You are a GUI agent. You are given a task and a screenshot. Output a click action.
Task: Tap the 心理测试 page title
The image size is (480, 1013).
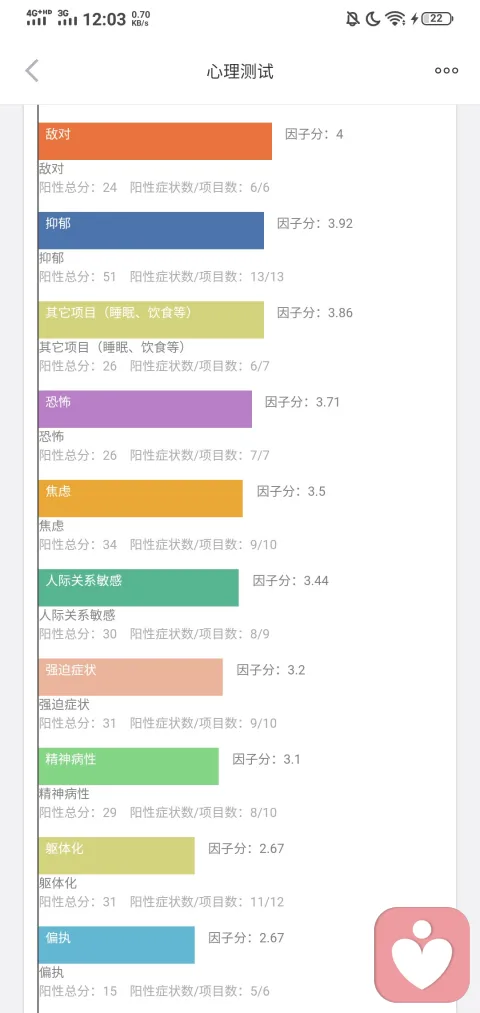point(240,71)
